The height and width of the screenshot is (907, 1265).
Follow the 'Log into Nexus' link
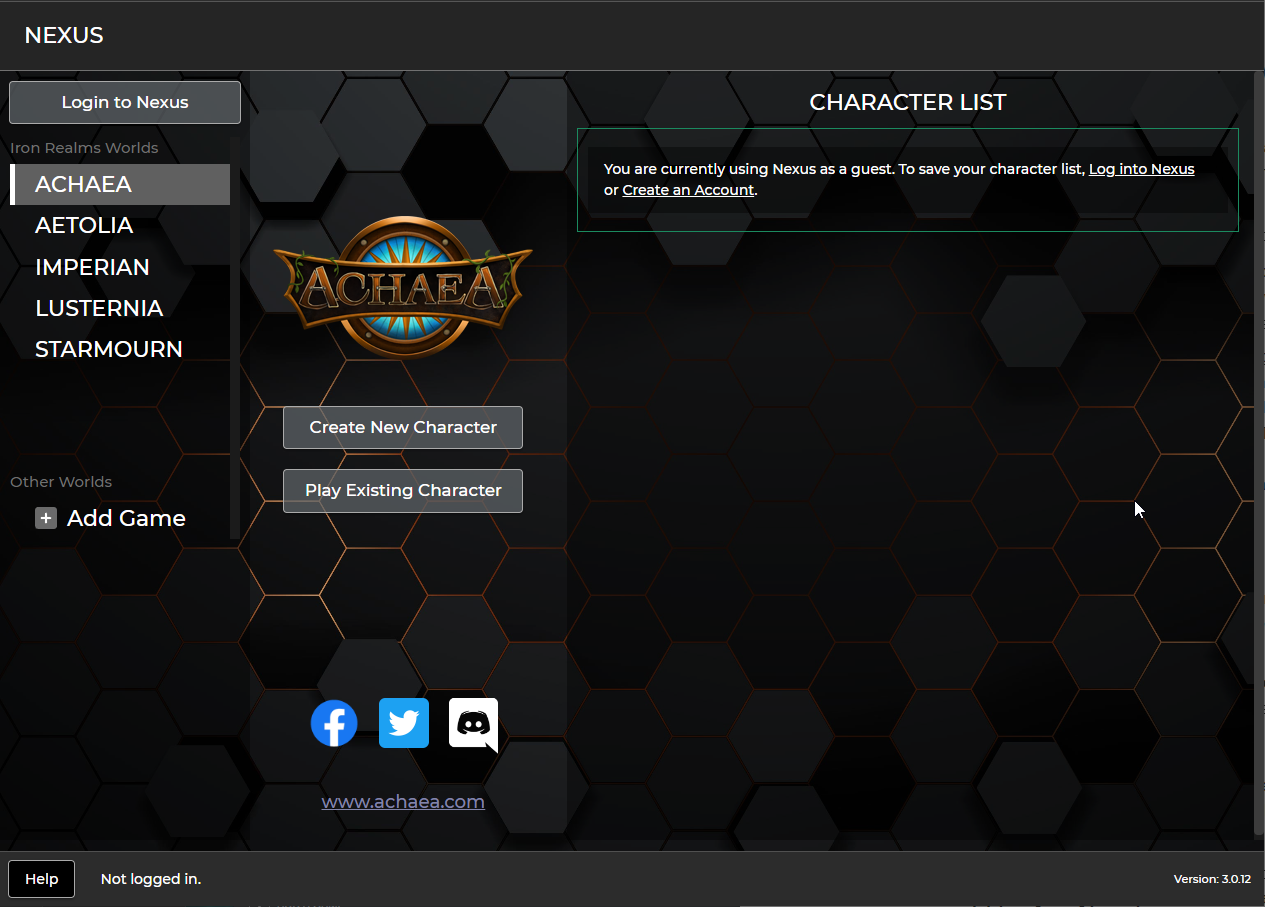point(1141,169)
